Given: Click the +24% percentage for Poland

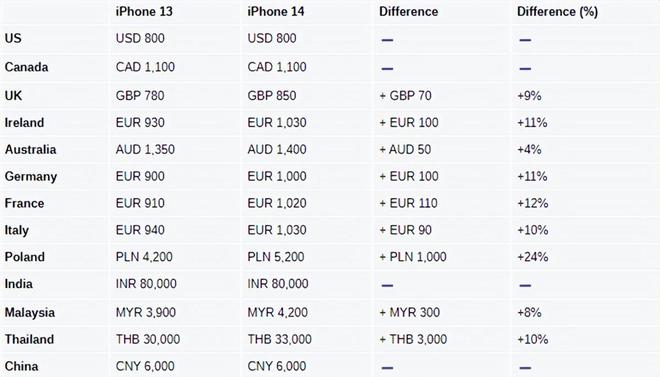Looking at the screenshot, I should (532, 257).
